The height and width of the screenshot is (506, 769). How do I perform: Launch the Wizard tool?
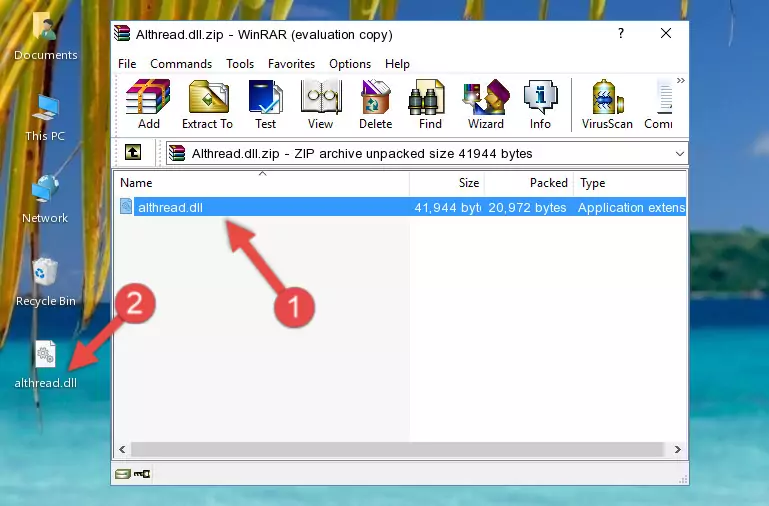pos(486,104)
